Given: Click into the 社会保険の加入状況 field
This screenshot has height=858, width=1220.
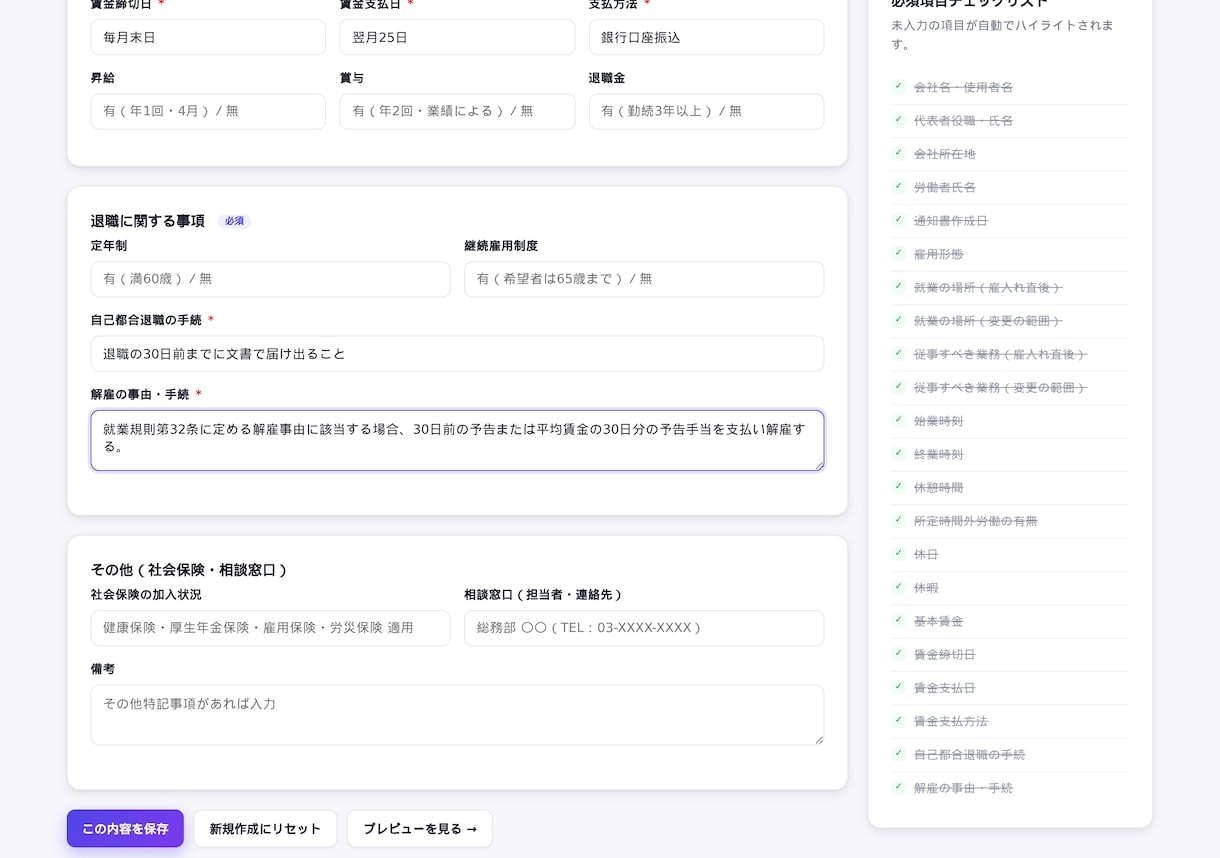Looking at the screenshot, I should tap(270, 628).
